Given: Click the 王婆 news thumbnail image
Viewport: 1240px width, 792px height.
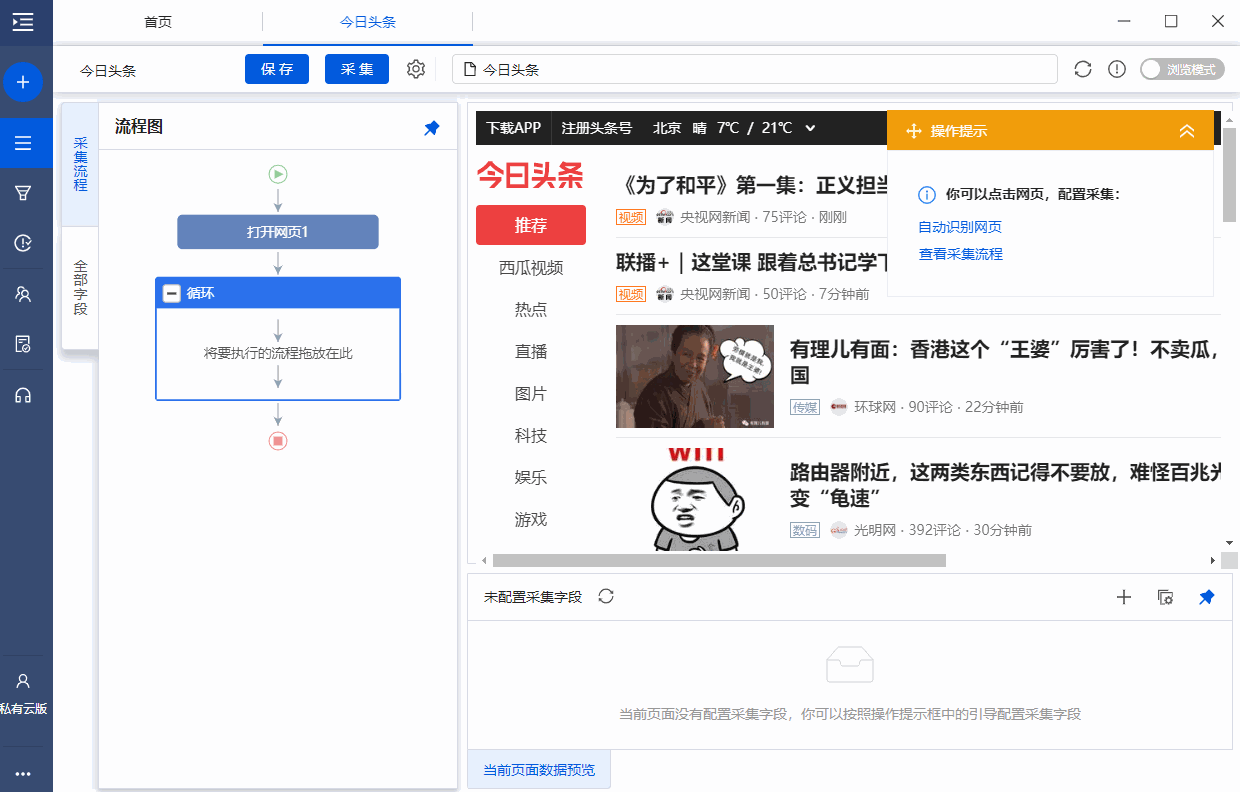Looking at the screenshot, I should (695, 376).
